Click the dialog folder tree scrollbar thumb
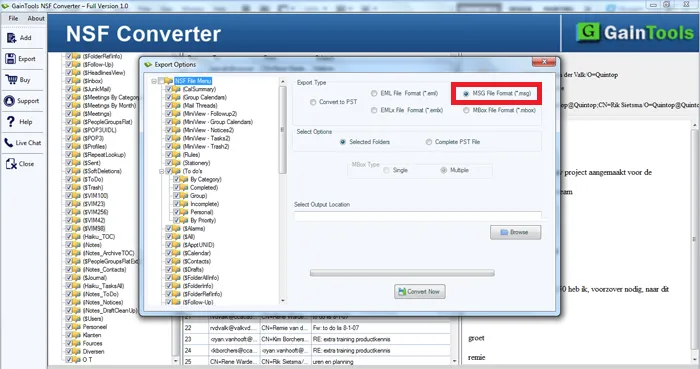The width and height of the screenshot is (700, 369). coord(282,130)
